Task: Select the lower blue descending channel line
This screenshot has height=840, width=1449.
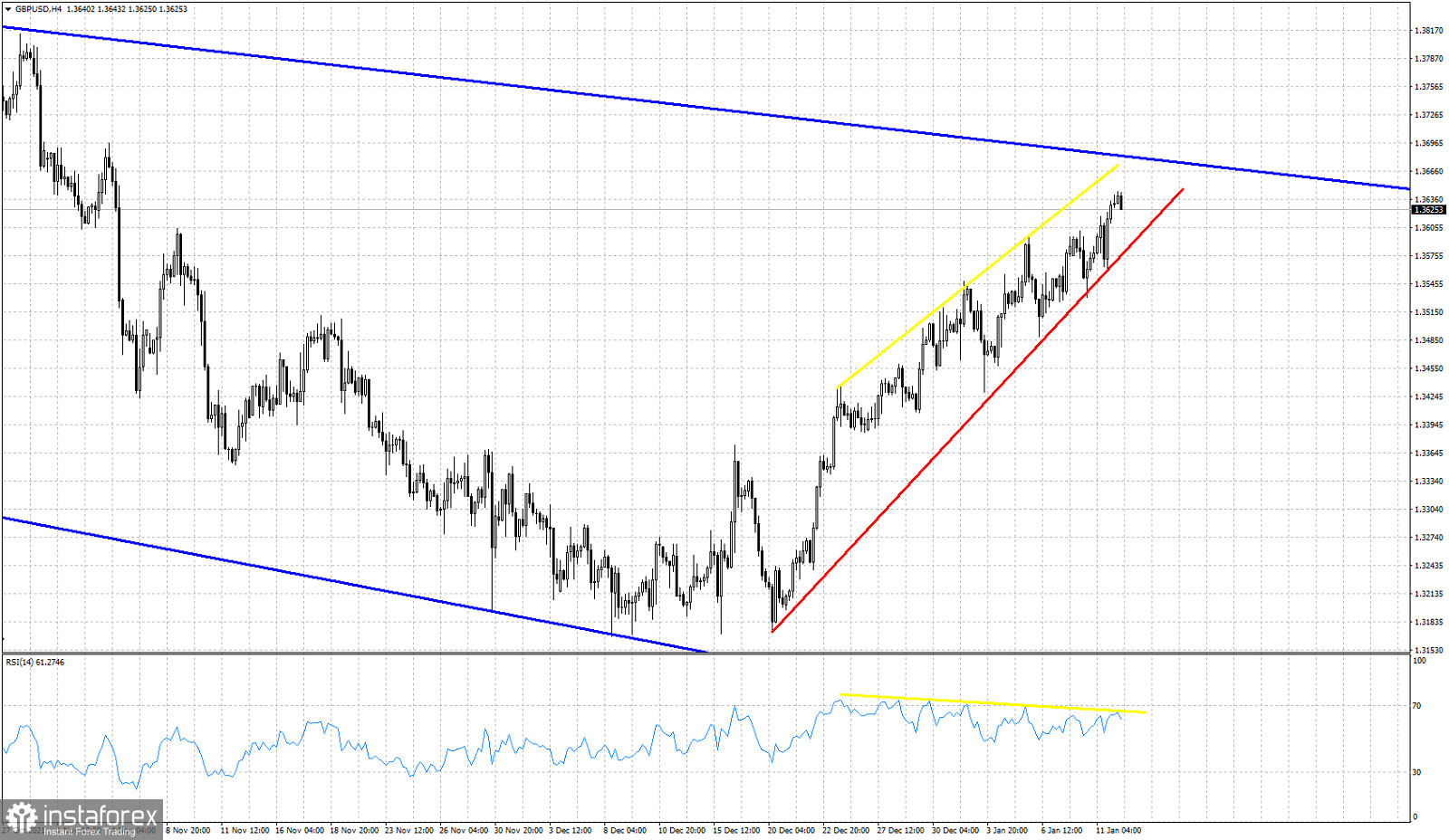Action: tap(353, 584)
